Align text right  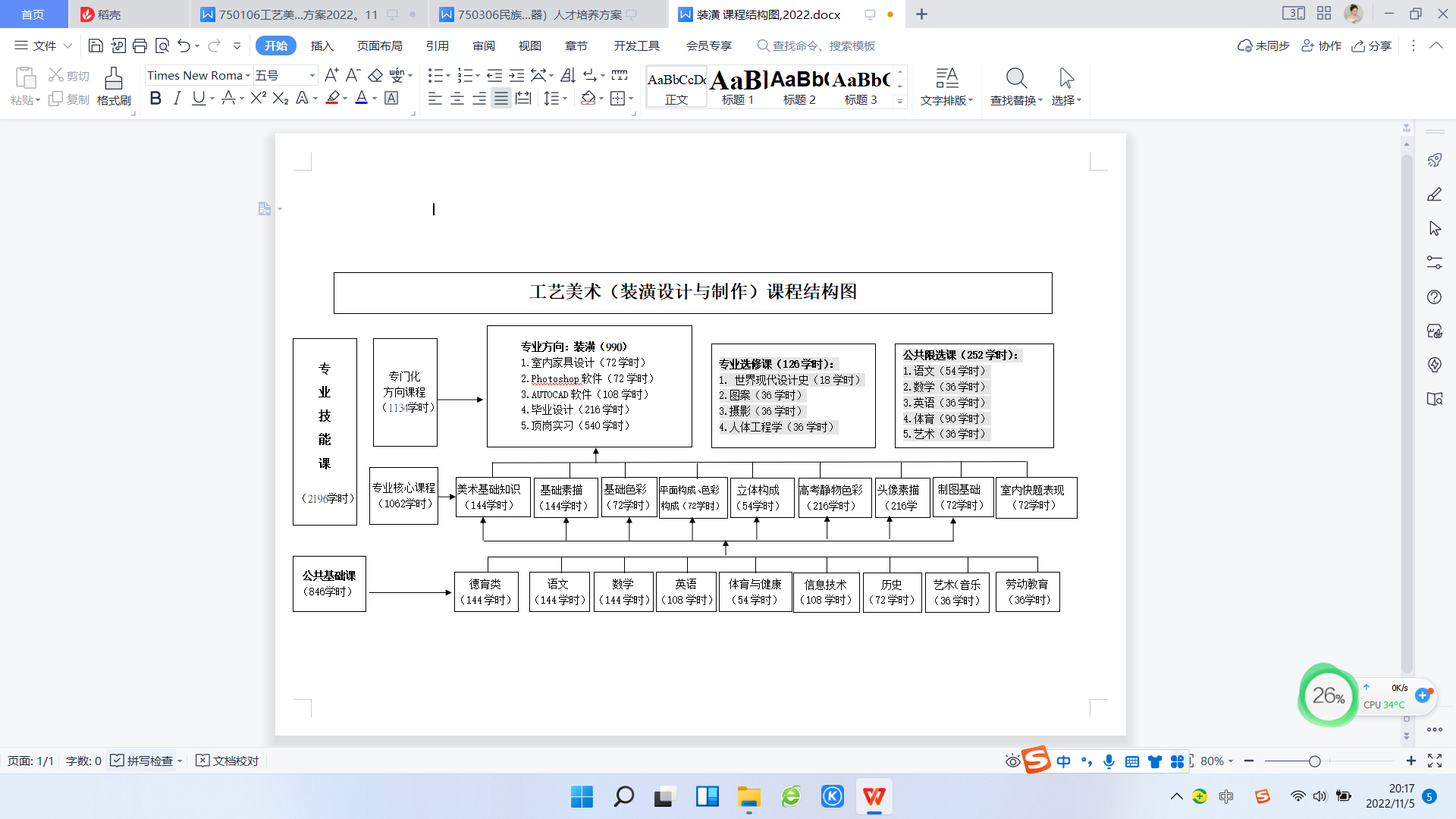tap(479, 99)
